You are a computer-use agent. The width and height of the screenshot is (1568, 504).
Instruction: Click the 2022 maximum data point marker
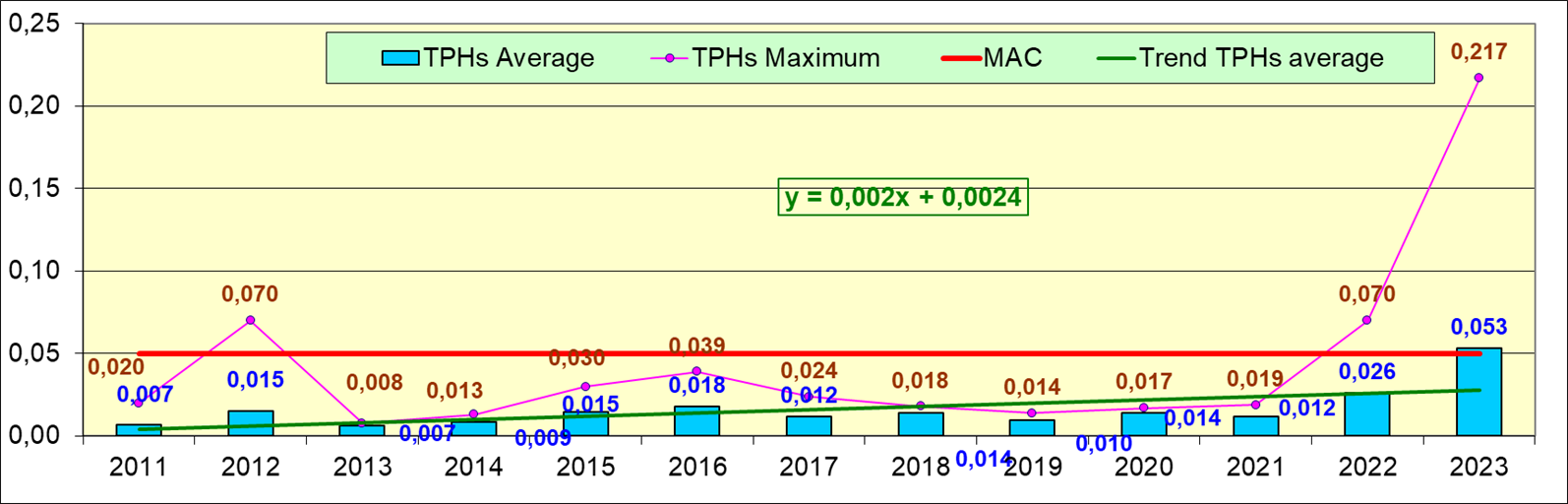1366,320
